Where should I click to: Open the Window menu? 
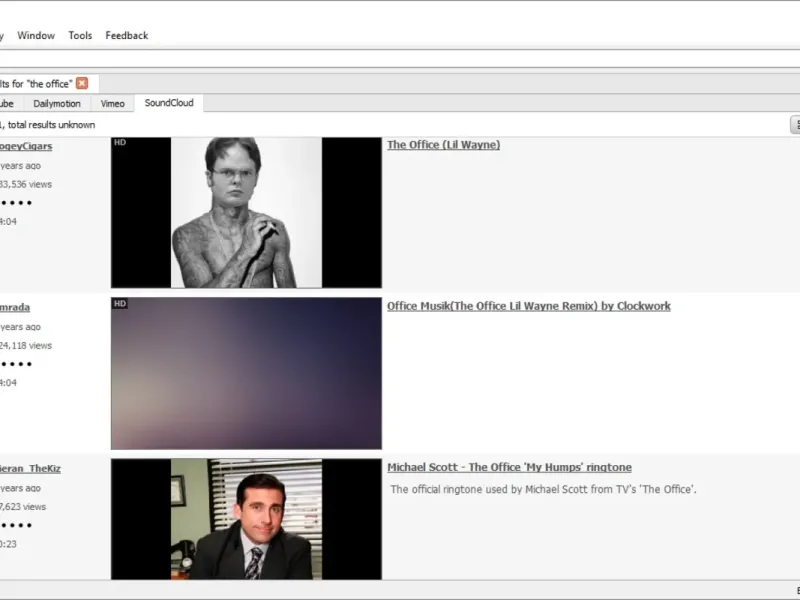[x=36, y=36]
